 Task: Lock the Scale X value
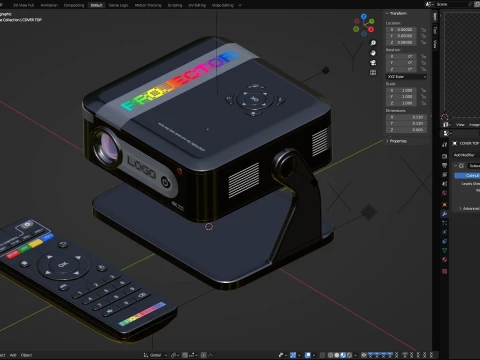tap(424, 90)
